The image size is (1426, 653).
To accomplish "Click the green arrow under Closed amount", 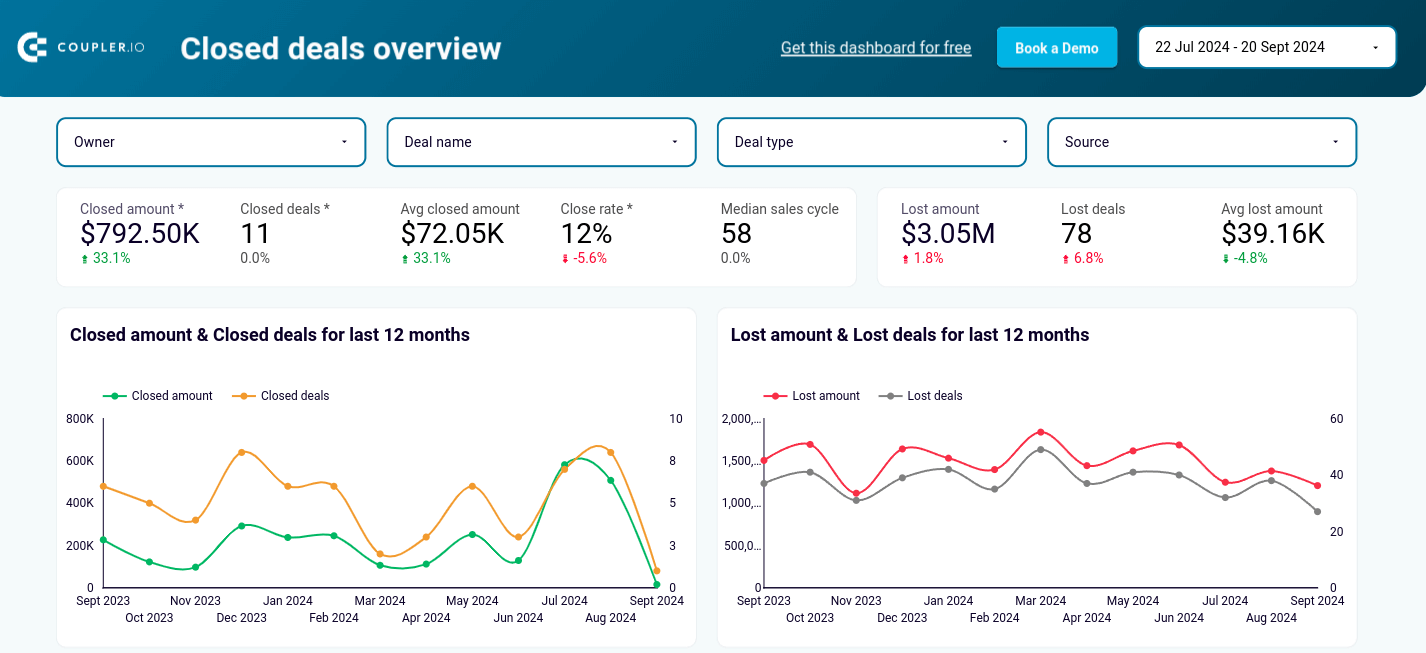I will pos(85,258).
